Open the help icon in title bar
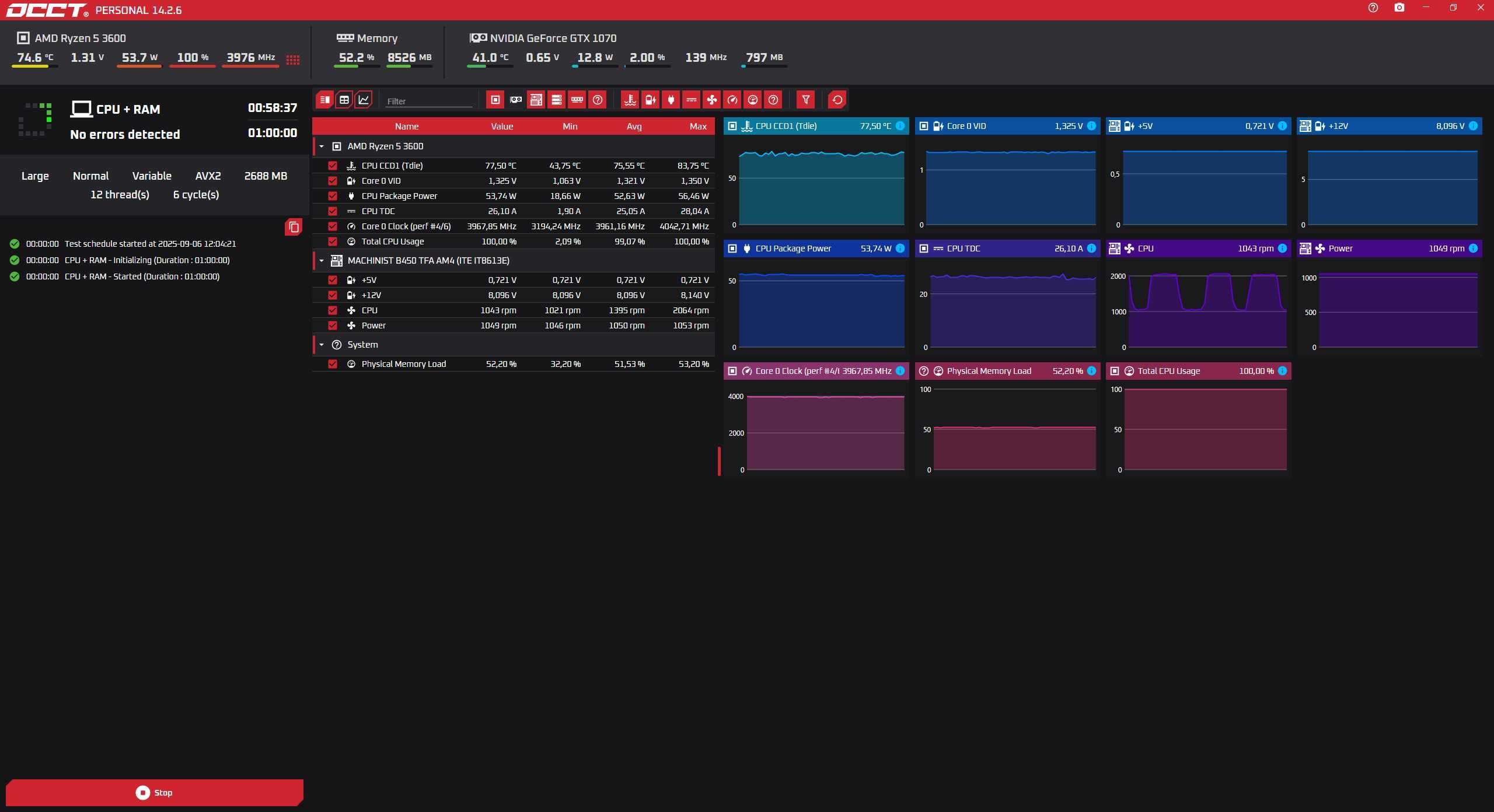The image size is (1494, 812). coord(1373,8)
